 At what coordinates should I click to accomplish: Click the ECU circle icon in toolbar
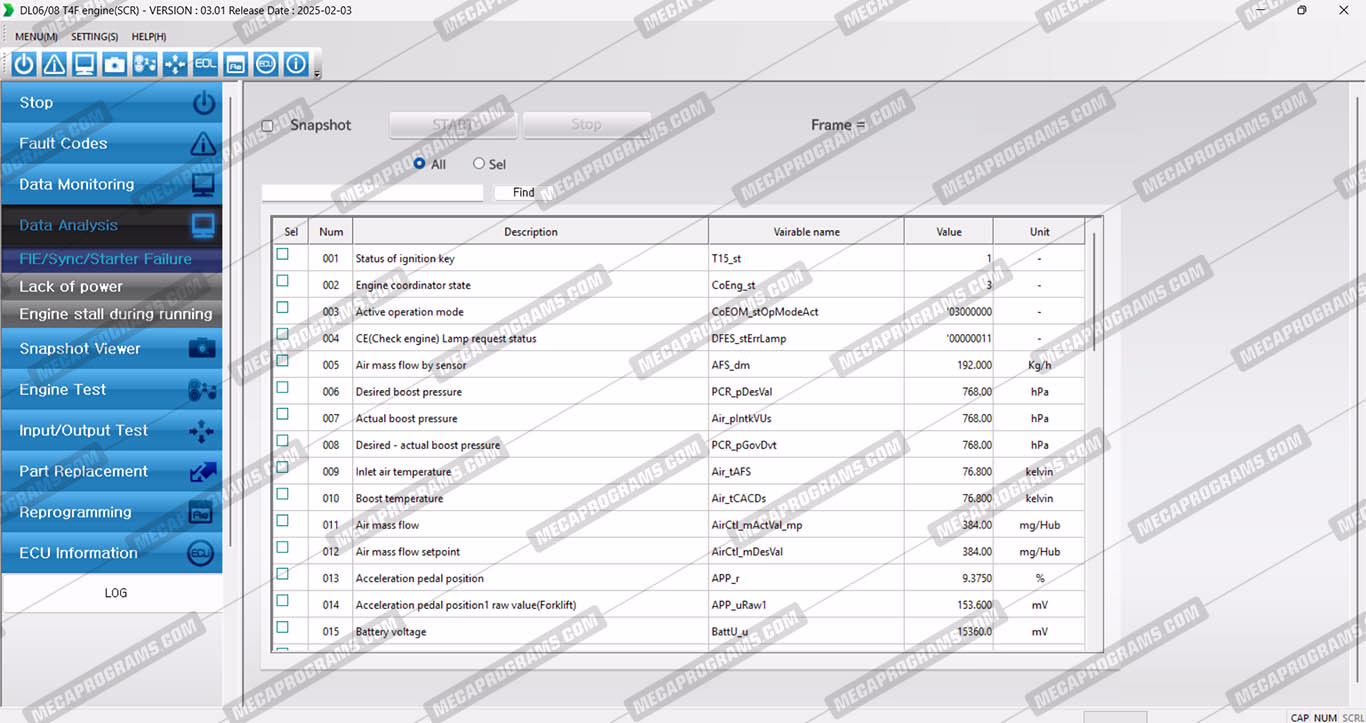click(265, 65)
